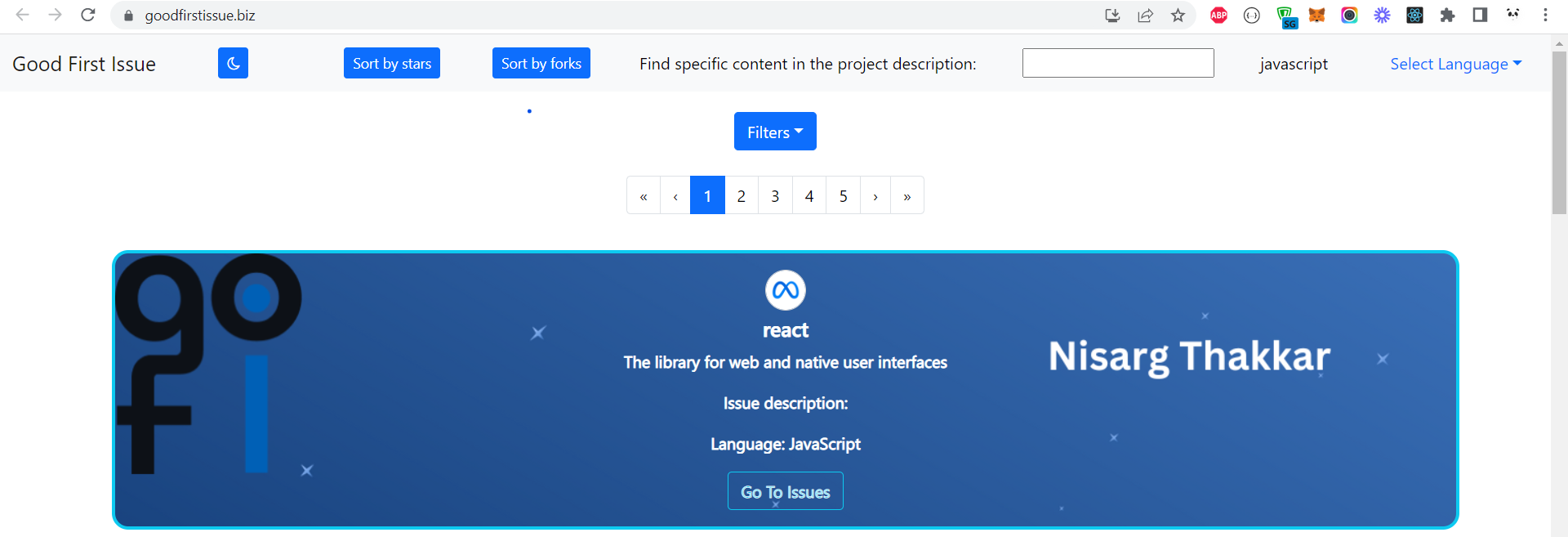Go forward in browser history
This screenshot has height=537, width=1568.
(x=55, y=15)
